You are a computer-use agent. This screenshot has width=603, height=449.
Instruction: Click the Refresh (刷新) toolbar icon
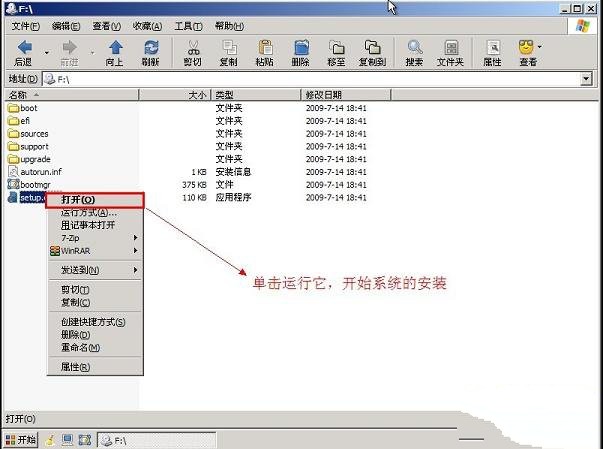(x=150, y=48)
